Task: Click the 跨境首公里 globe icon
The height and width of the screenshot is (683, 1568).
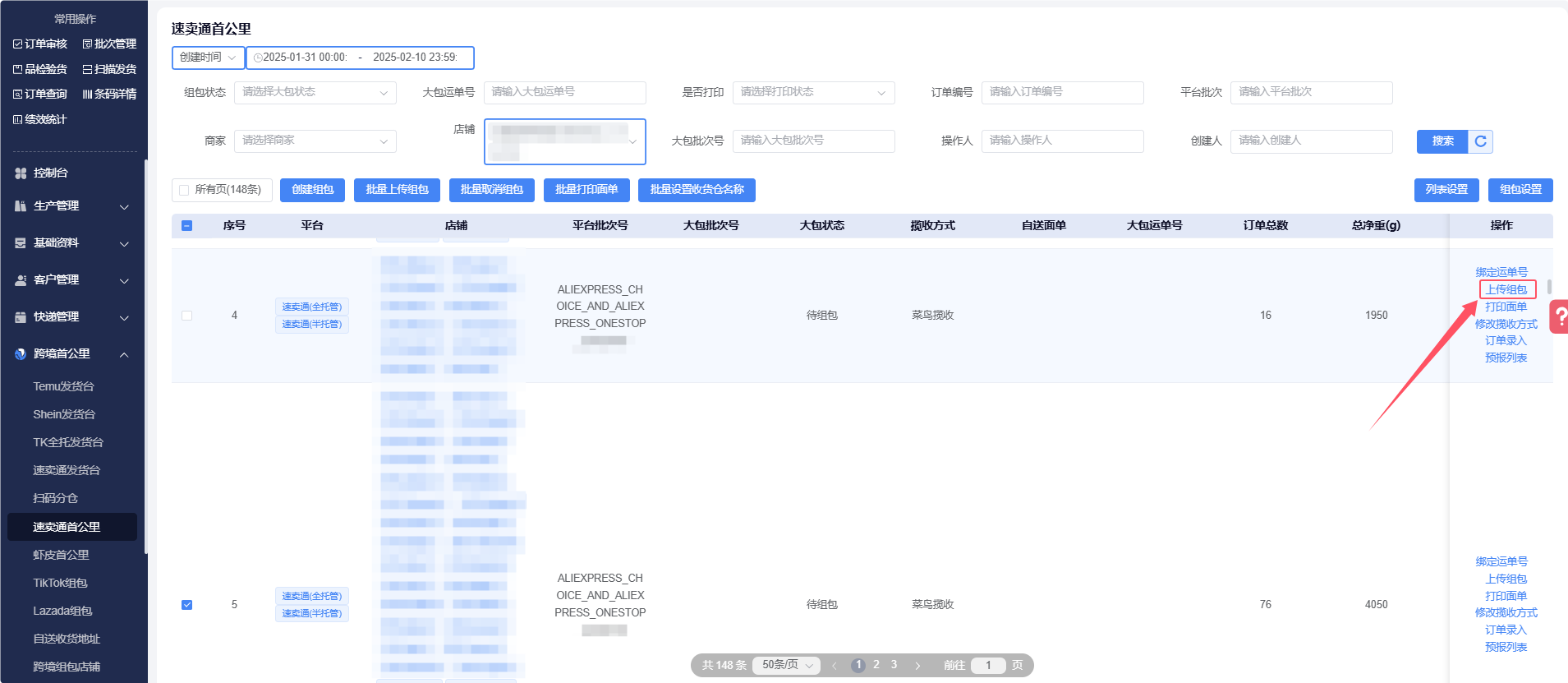Action: point(21,354)
